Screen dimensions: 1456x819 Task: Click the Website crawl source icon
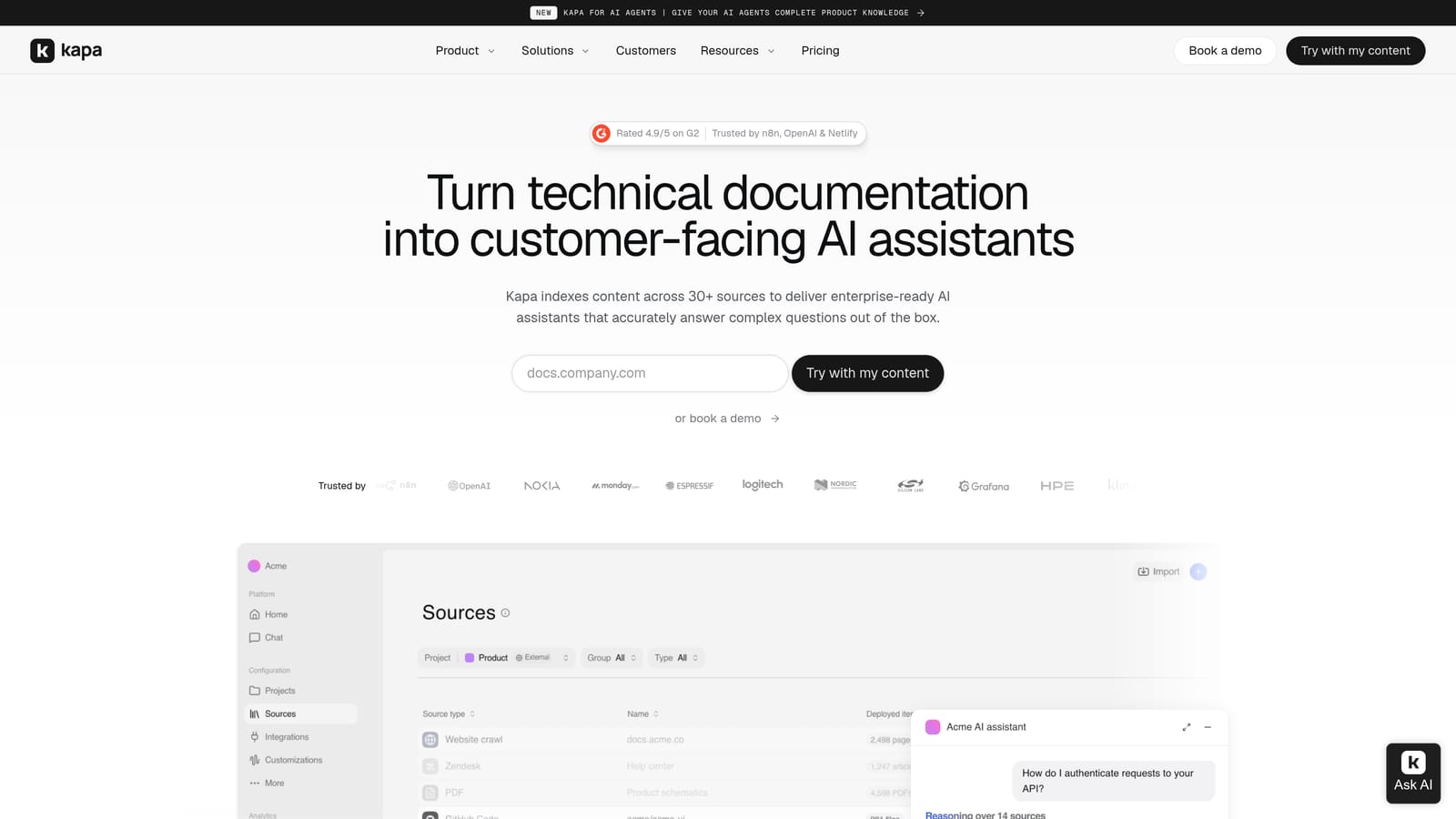pyautogui.click(x=430, y=740)
